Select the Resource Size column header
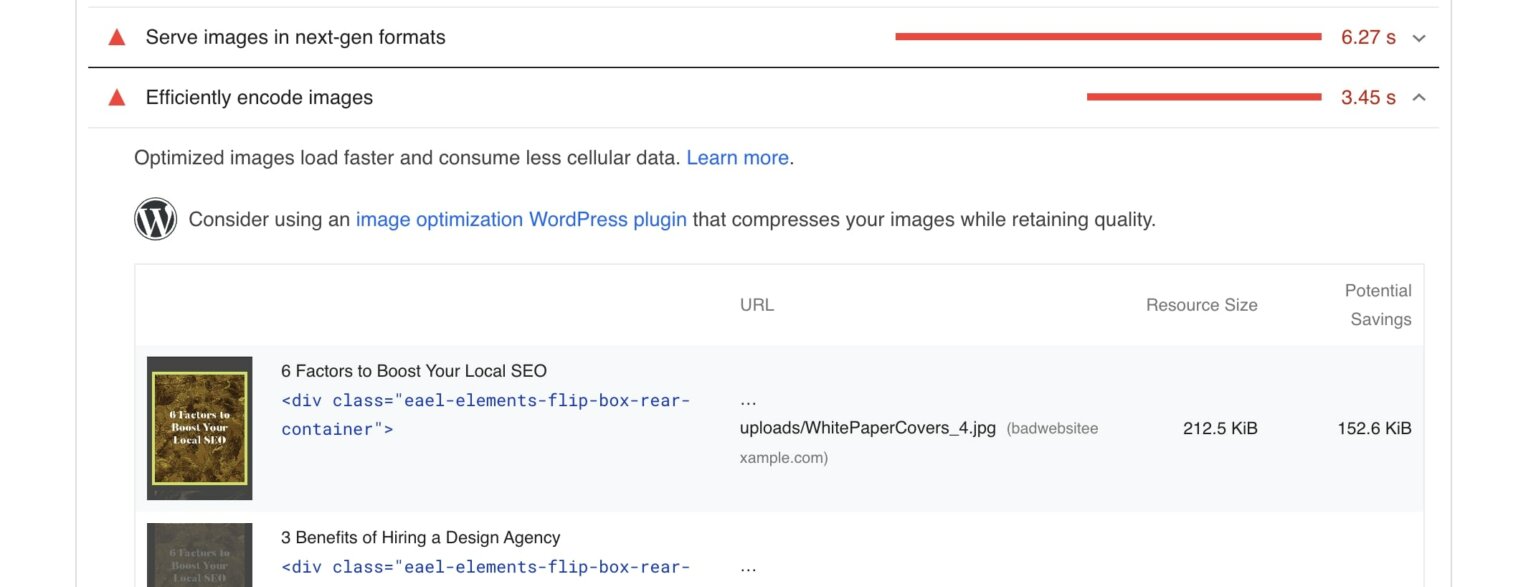The width and height of the screenshot is (1536, 587). tap(1201, 304)
